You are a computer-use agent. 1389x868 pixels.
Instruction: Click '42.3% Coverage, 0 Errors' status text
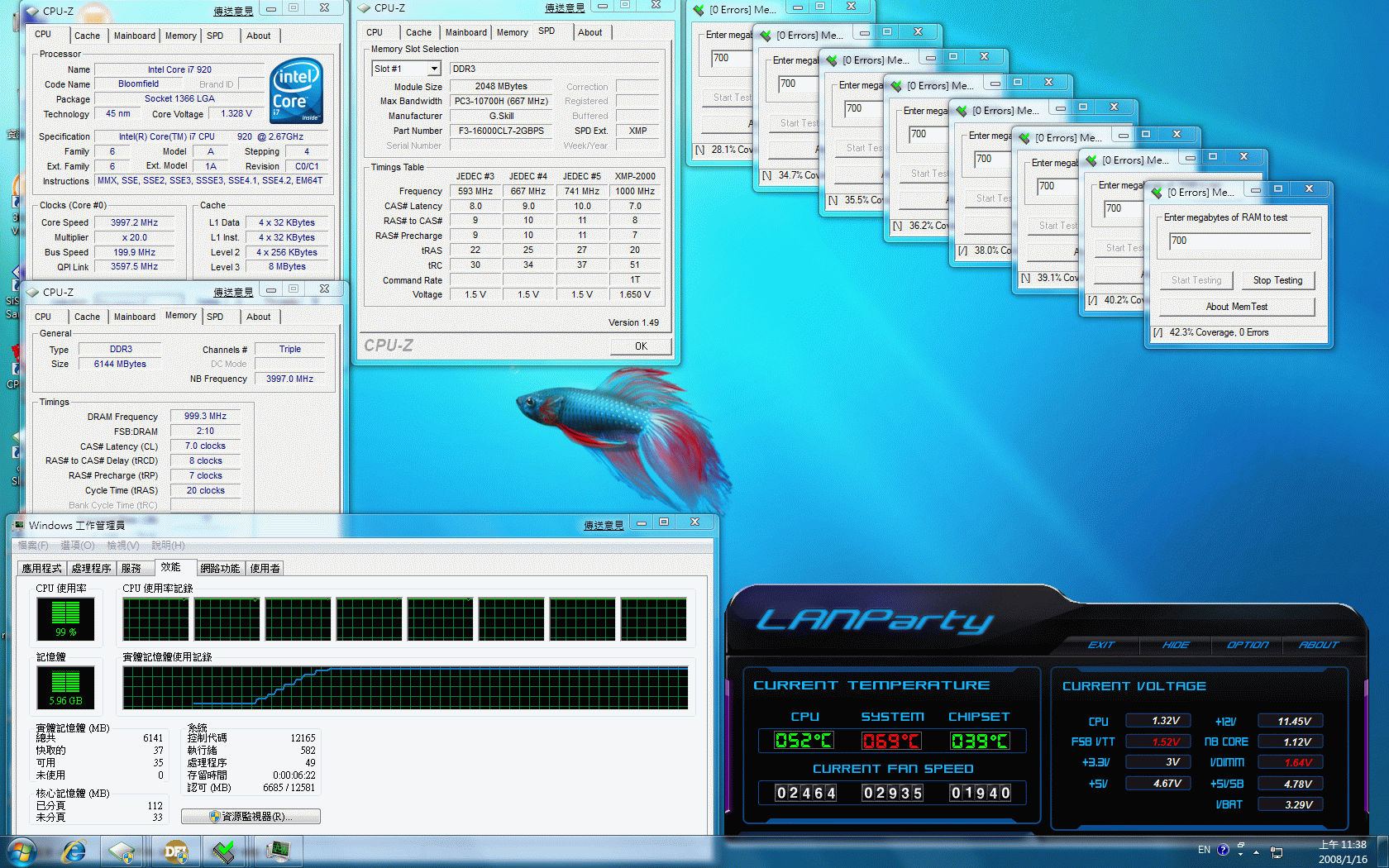click(x=1219, y=332)
